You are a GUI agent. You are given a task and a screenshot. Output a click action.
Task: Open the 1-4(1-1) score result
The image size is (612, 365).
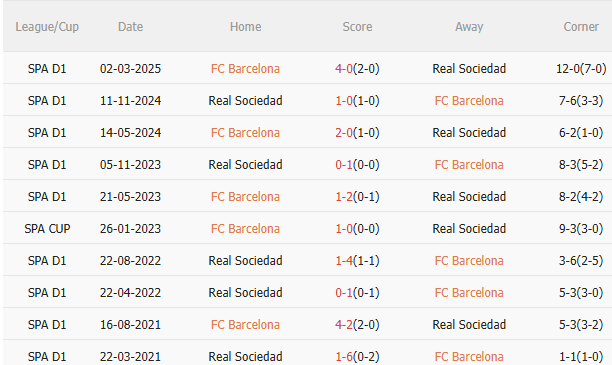pos(357,261)
